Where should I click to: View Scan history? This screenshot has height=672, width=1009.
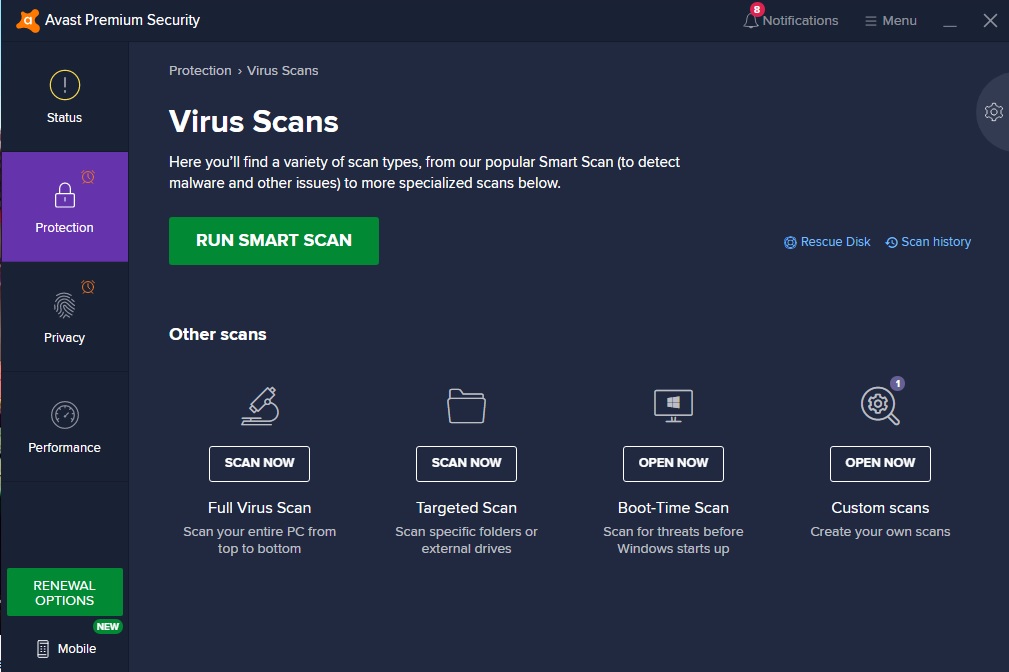tap(928, 241)
